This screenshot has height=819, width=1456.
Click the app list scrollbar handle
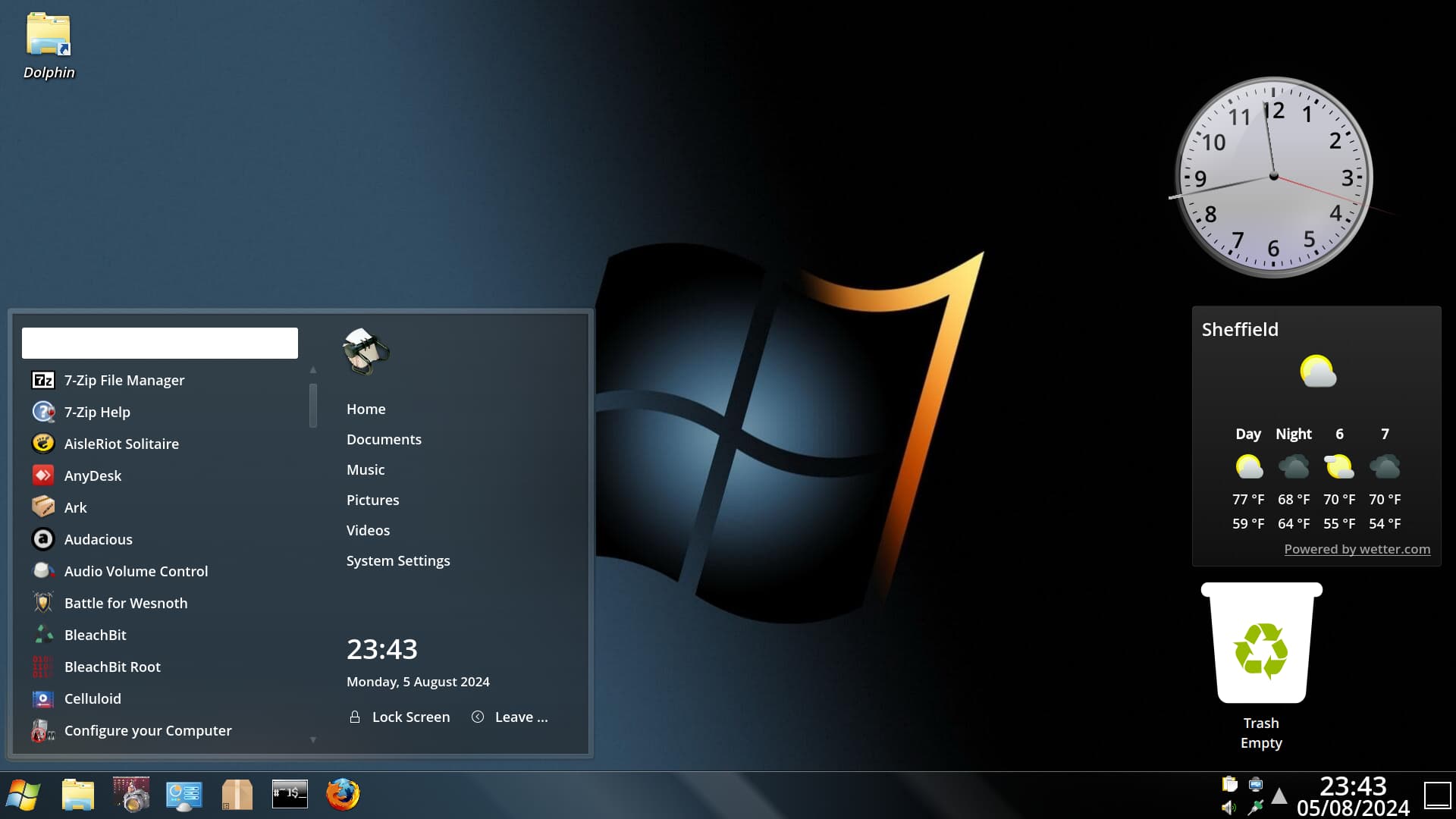[313, 406]
